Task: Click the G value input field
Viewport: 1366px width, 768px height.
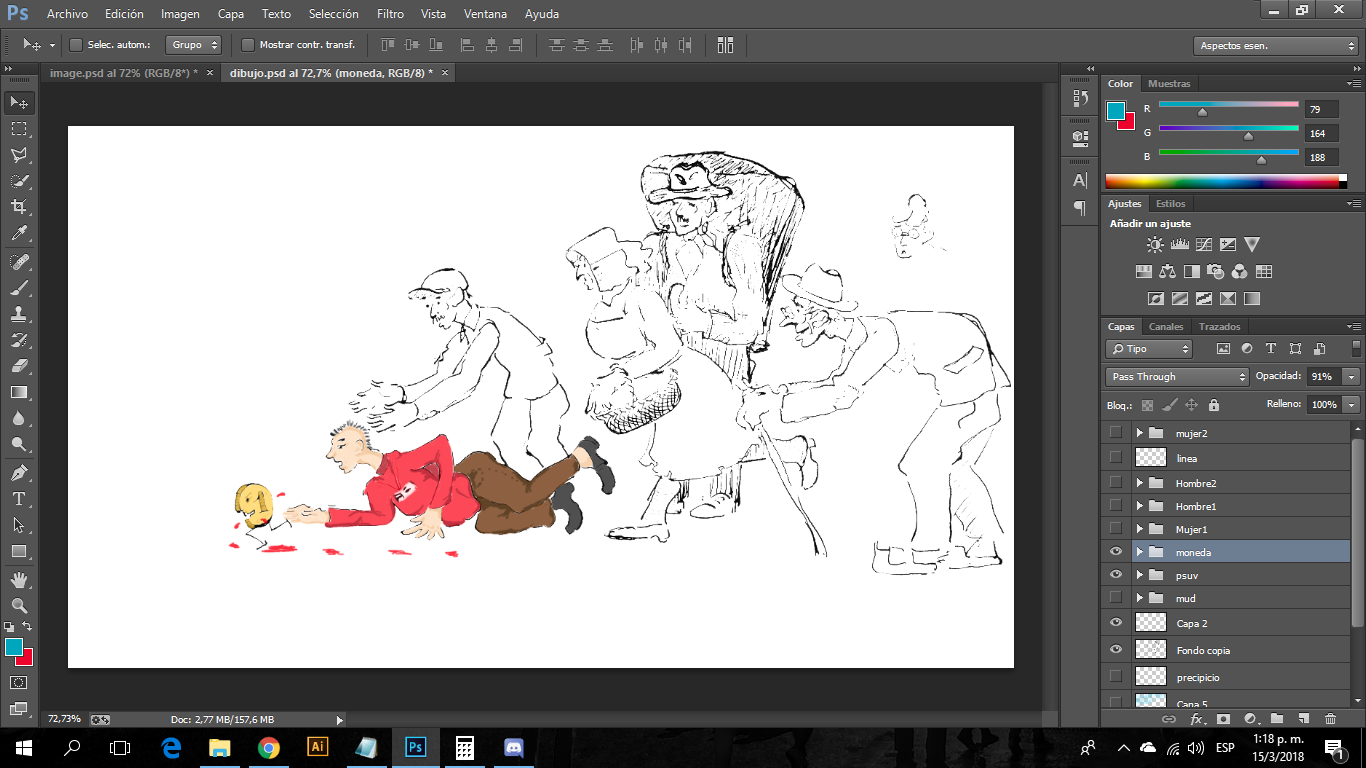Action: click(x=1321, y=134)
